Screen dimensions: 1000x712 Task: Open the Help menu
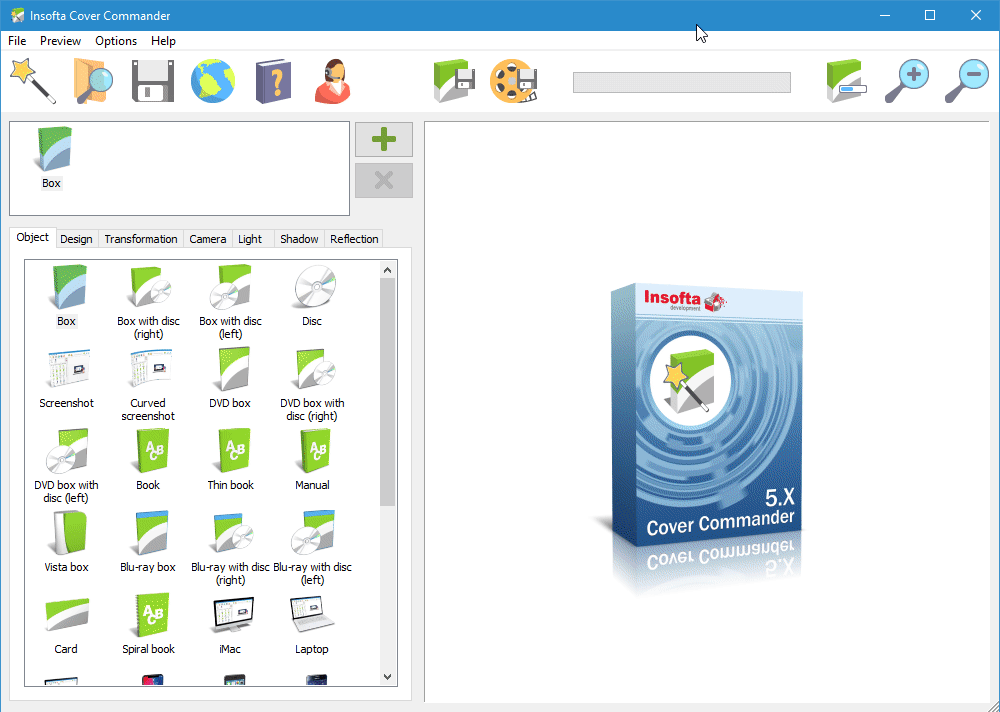click(x=163, y=41)
